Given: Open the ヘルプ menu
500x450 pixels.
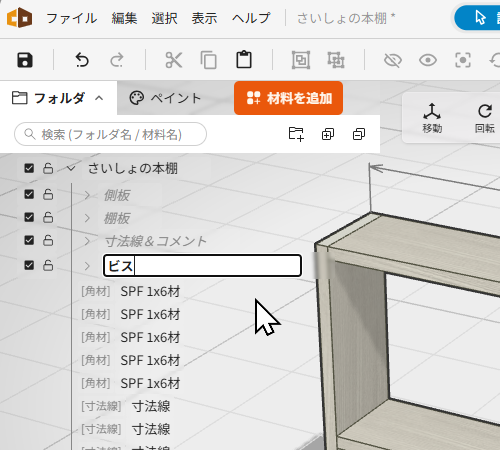Looking at the screenshot, I should (251, 18).
